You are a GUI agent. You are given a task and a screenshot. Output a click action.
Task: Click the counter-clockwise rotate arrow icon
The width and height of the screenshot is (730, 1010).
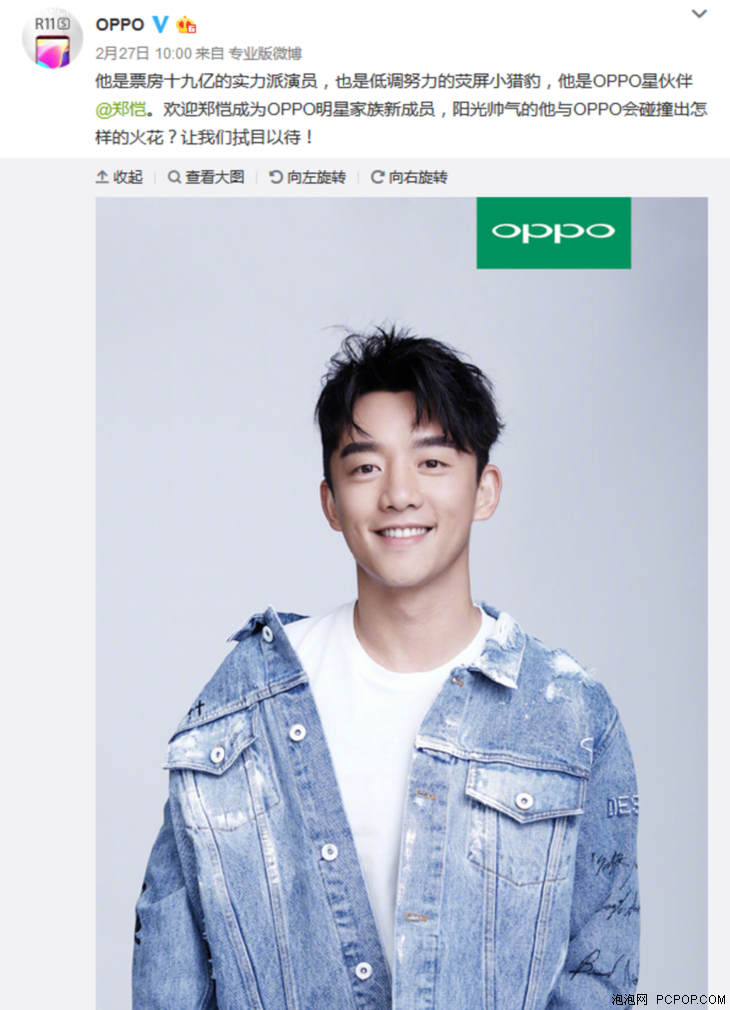[x=276, y=177]
